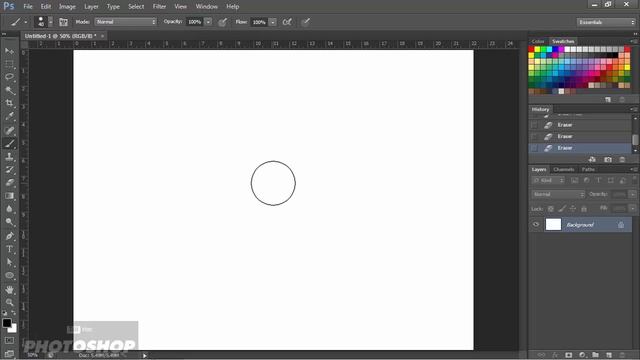Enable airbrush-style build-up

287,22
